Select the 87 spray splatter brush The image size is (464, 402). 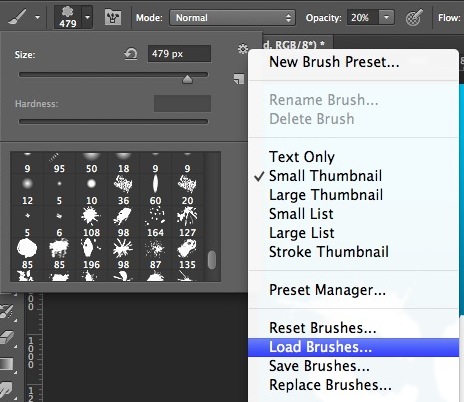point(155,255)
